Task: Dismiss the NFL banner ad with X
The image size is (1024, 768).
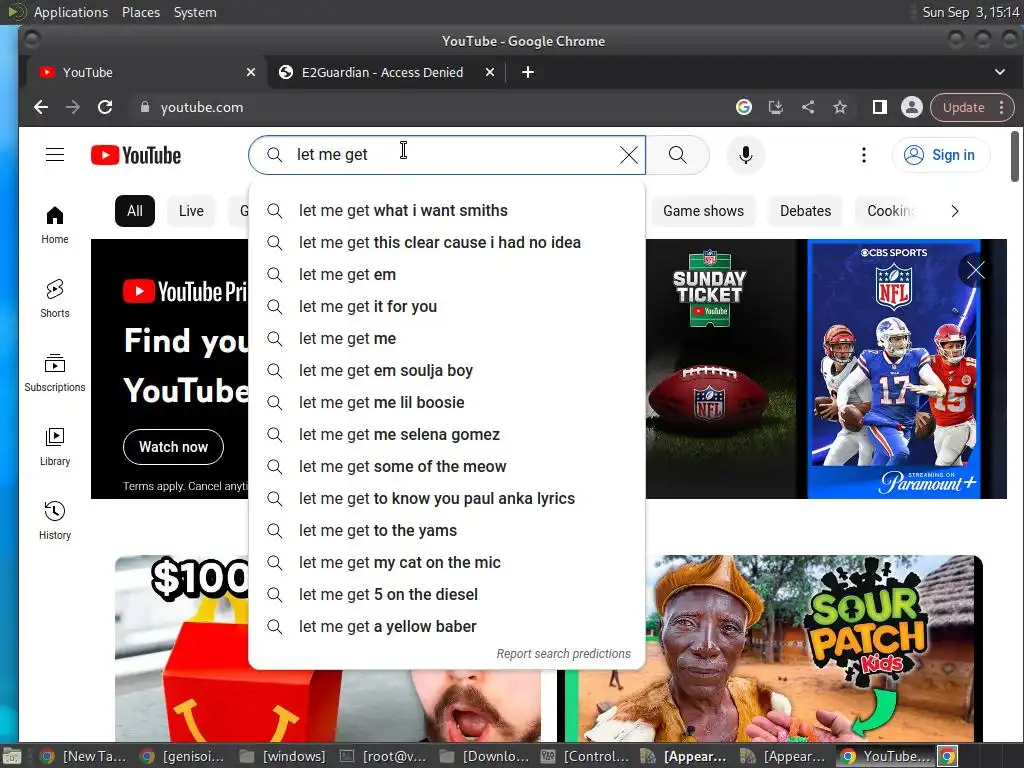Action: [976, 270]
